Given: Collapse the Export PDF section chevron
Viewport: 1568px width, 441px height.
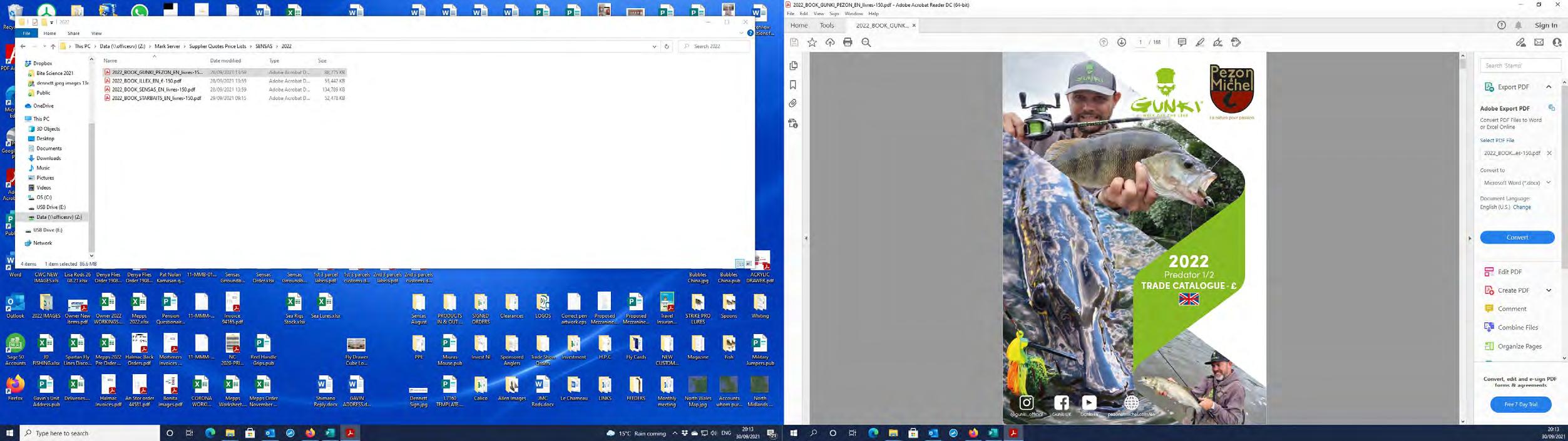Looking at the screenshot, I should point(1549,87).
